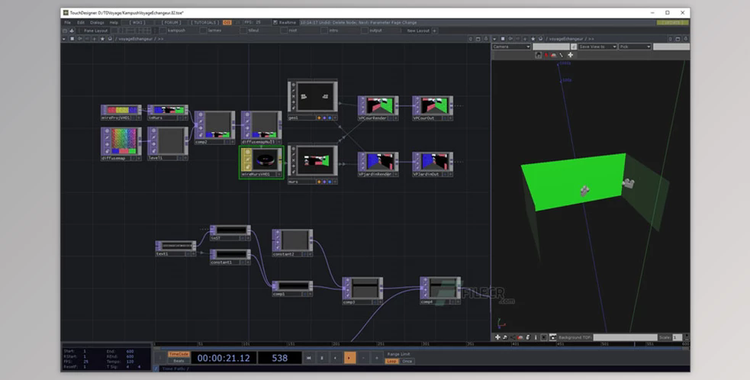
Task: Click the Pane Layout button
Action: click(96, 31)
